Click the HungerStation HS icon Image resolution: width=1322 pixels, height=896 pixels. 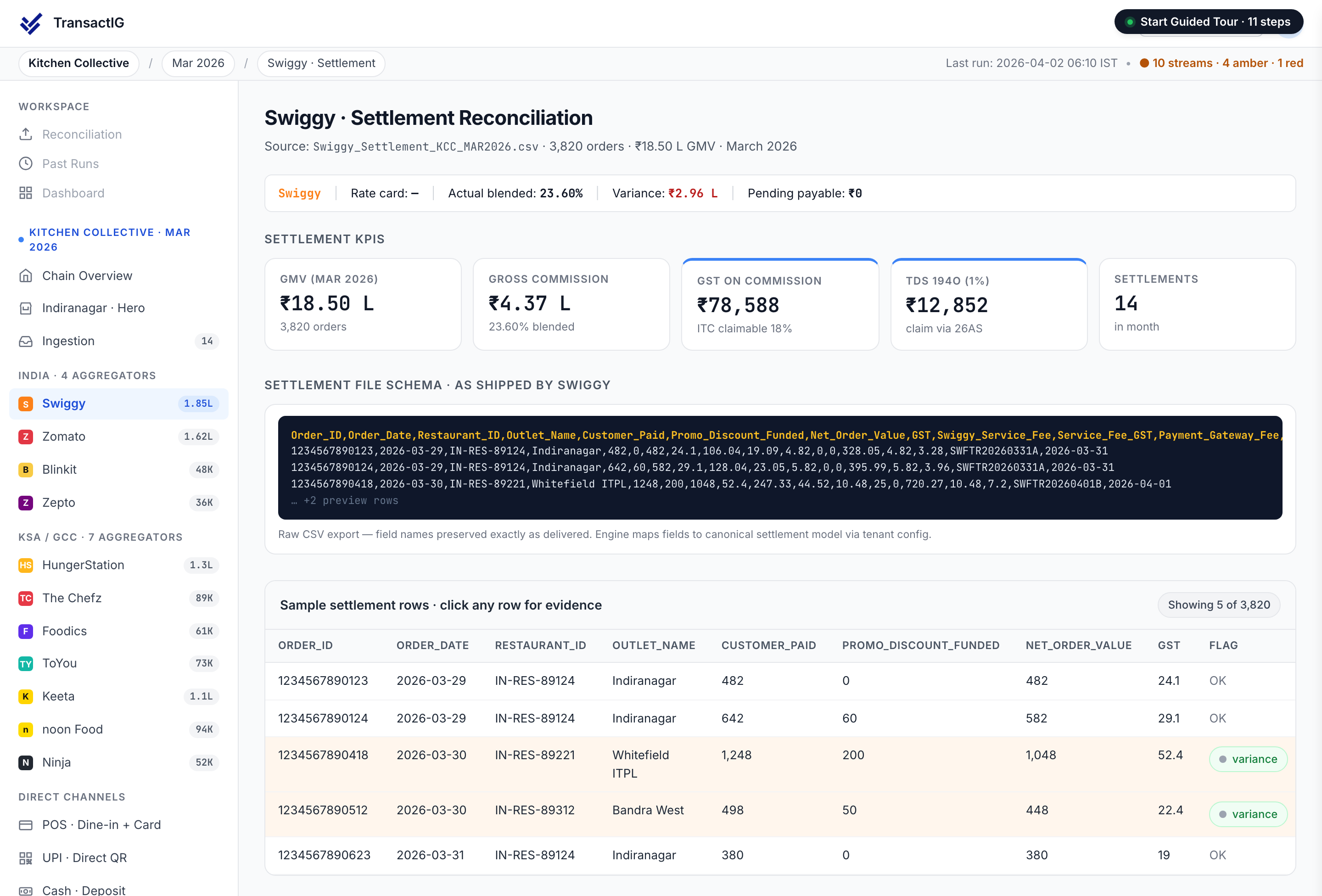tap(26, 566)
